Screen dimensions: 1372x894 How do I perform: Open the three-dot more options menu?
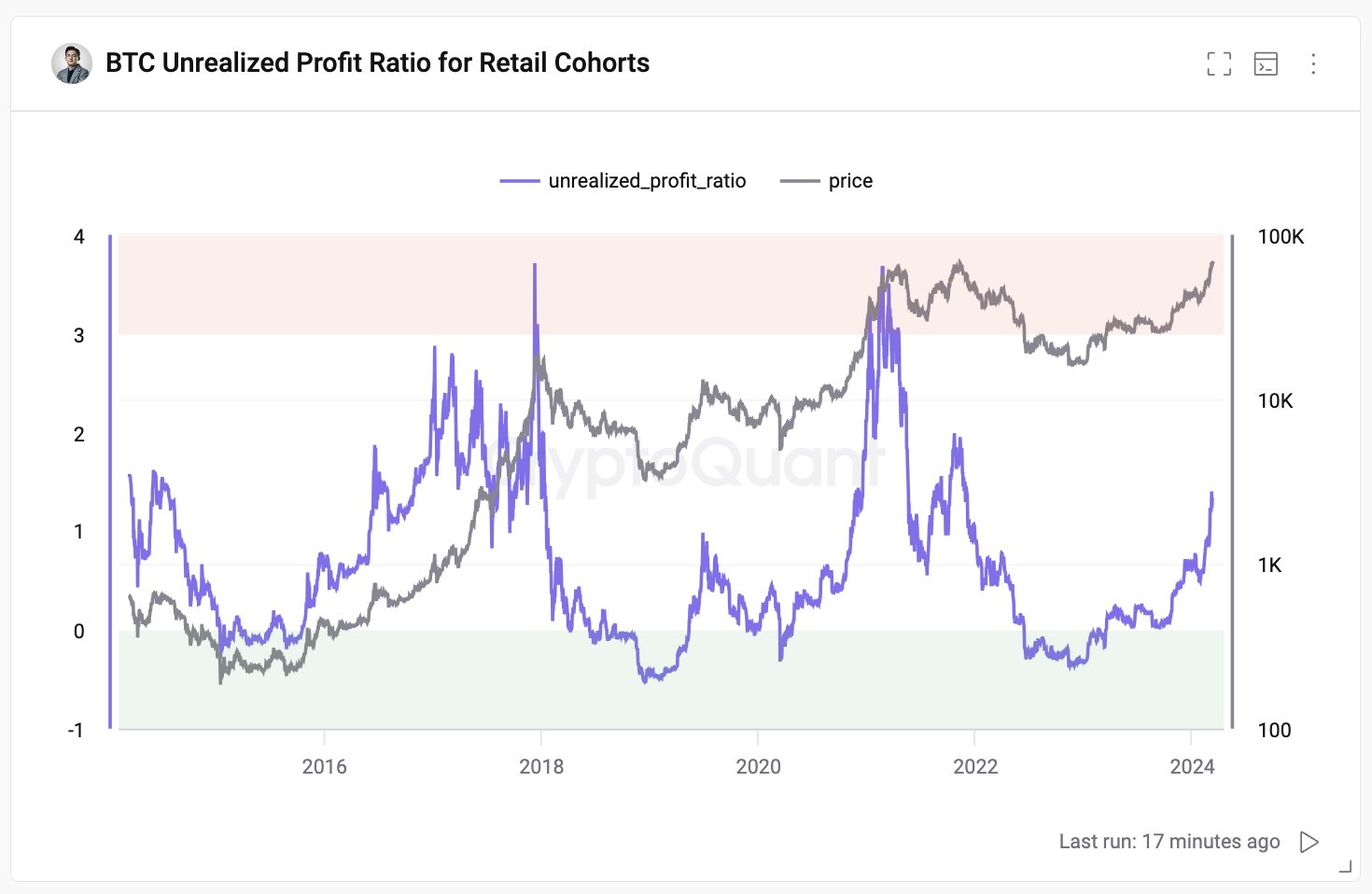click(1313, 63)
